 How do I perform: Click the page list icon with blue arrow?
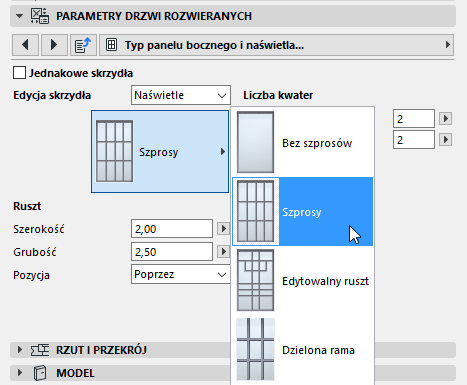click(x=83, y=45)
